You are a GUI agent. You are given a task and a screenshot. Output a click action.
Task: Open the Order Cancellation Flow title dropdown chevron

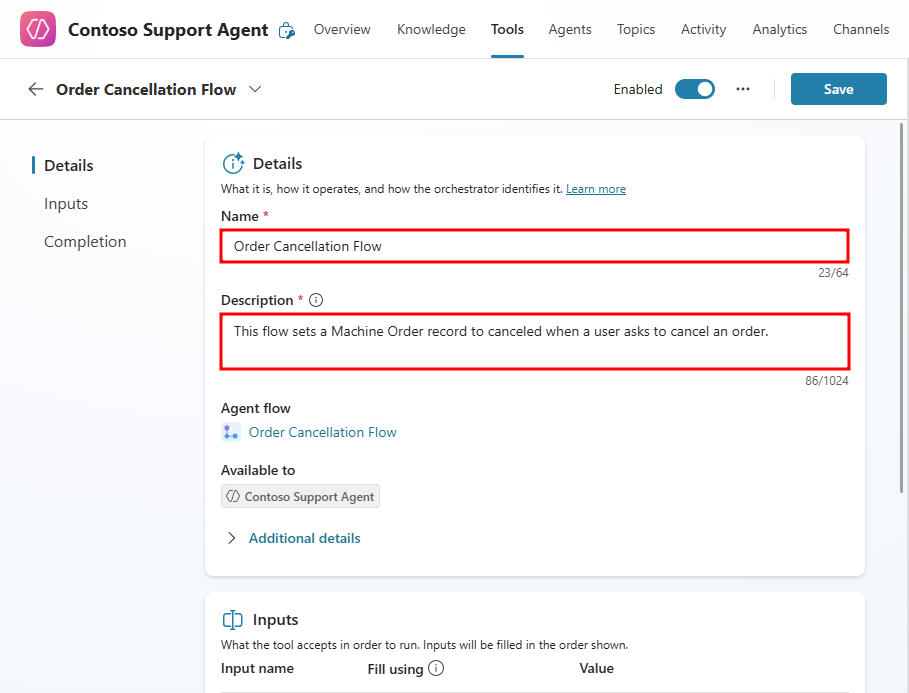255,89
